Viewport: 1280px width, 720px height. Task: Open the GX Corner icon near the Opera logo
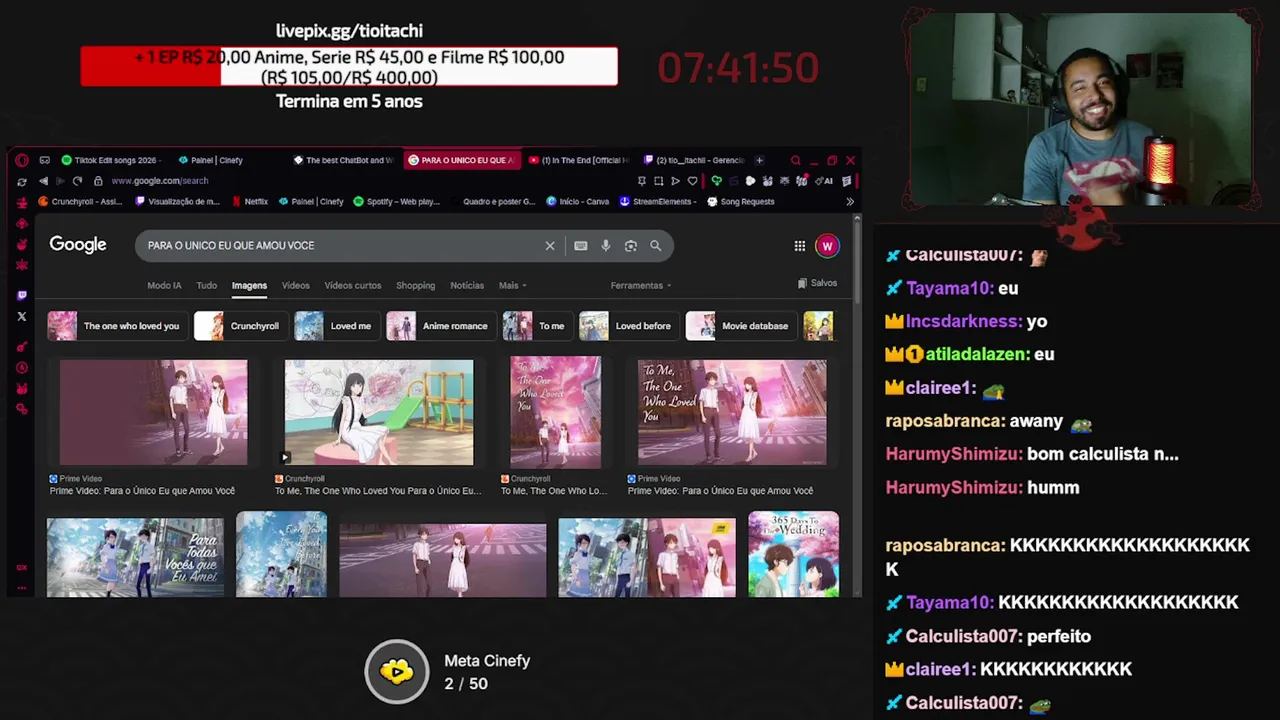[44, 160]
